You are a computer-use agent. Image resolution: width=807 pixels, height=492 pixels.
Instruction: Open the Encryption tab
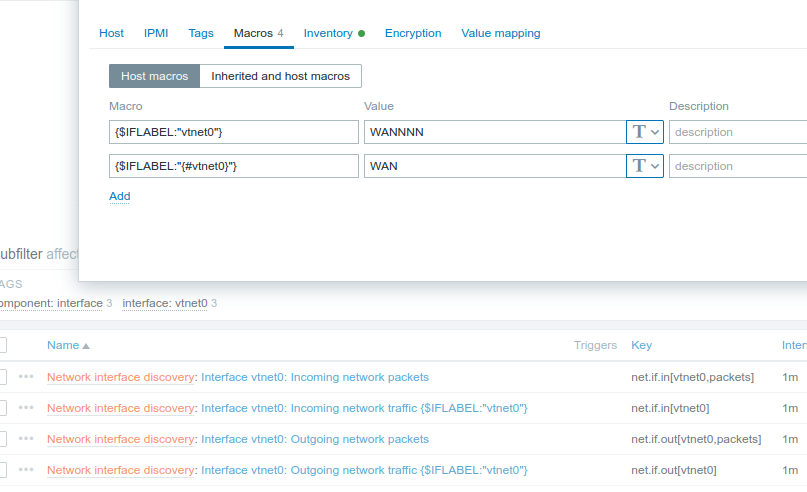pos(413,33)
